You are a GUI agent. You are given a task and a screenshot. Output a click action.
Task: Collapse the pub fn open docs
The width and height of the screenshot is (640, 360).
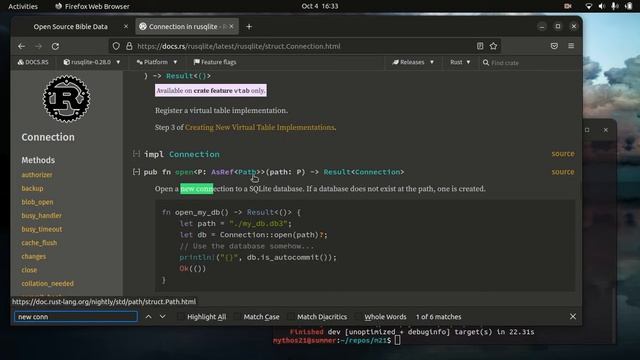tap(136, 172)
